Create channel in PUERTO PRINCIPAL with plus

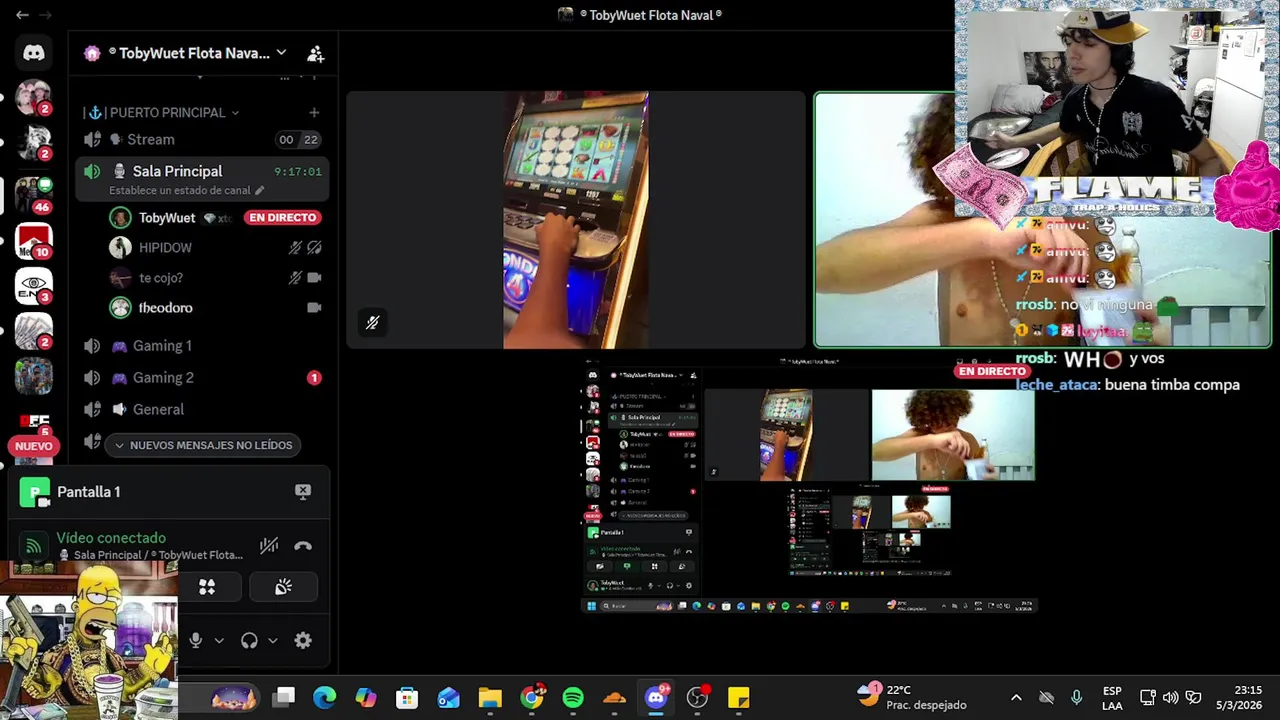coord(314,113)
